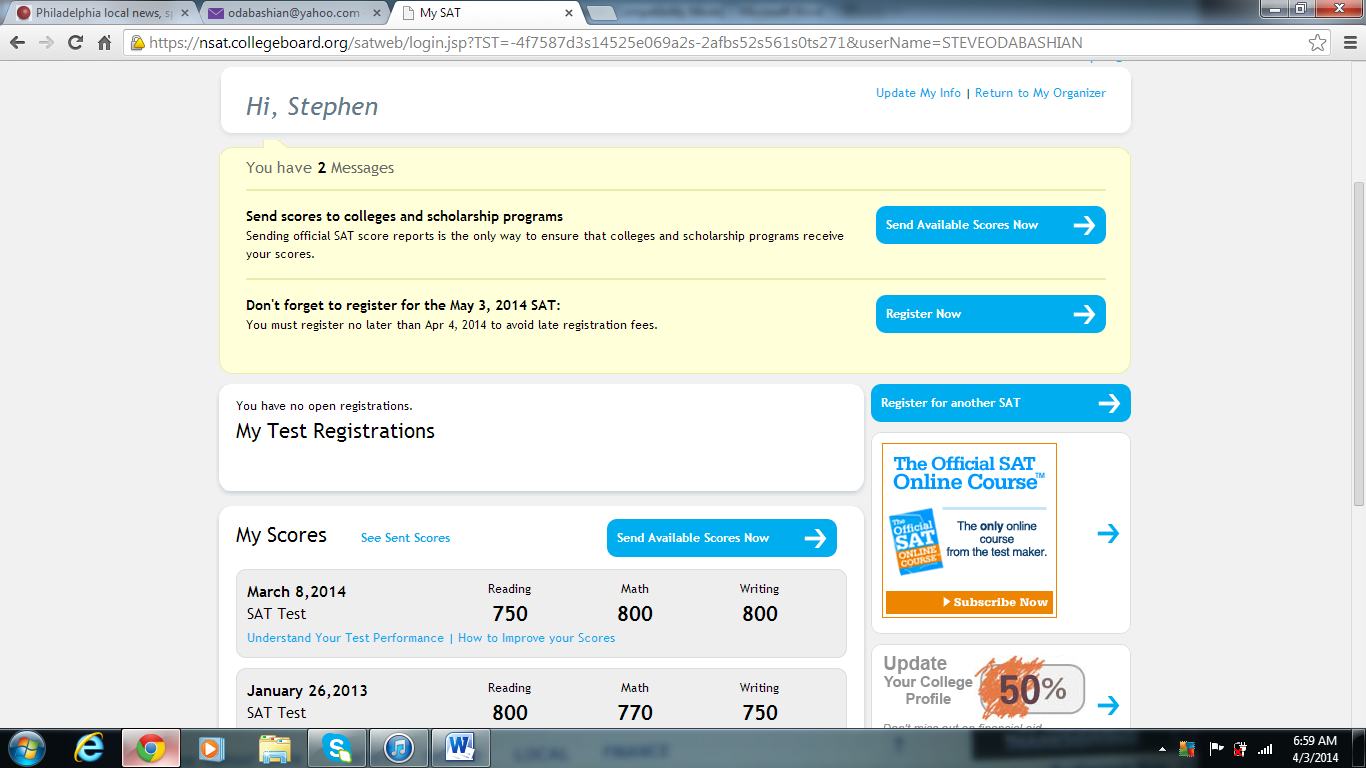Launch Internet Explorer from the taskbar
1366x768 pixels.
(x=89, y=747)
